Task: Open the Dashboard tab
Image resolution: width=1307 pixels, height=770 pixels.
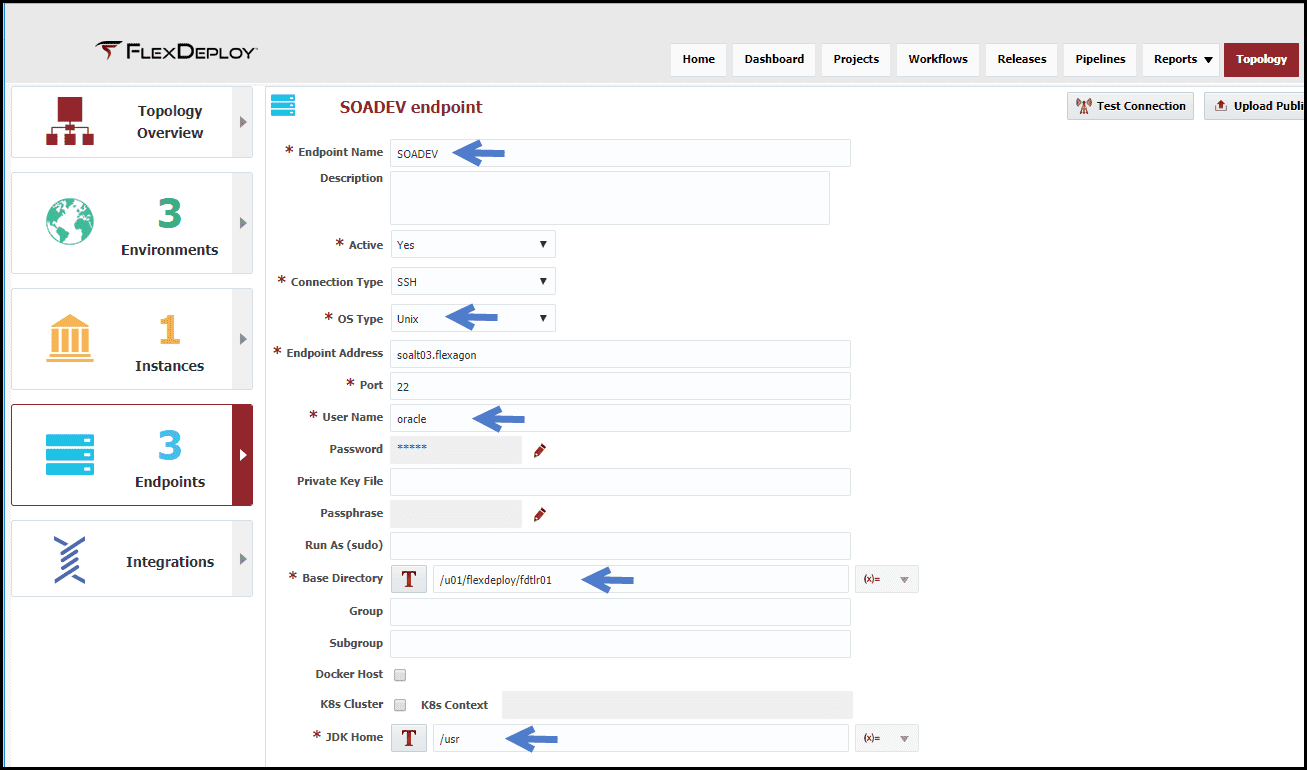Action: point(775,60)
